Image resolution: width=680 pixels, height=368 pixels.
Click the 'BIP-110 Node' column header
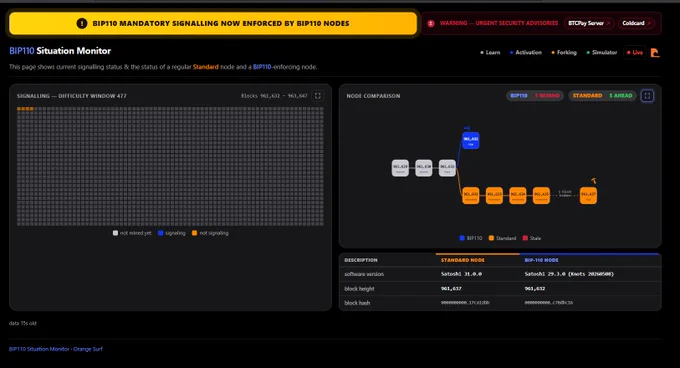[541, 260]
